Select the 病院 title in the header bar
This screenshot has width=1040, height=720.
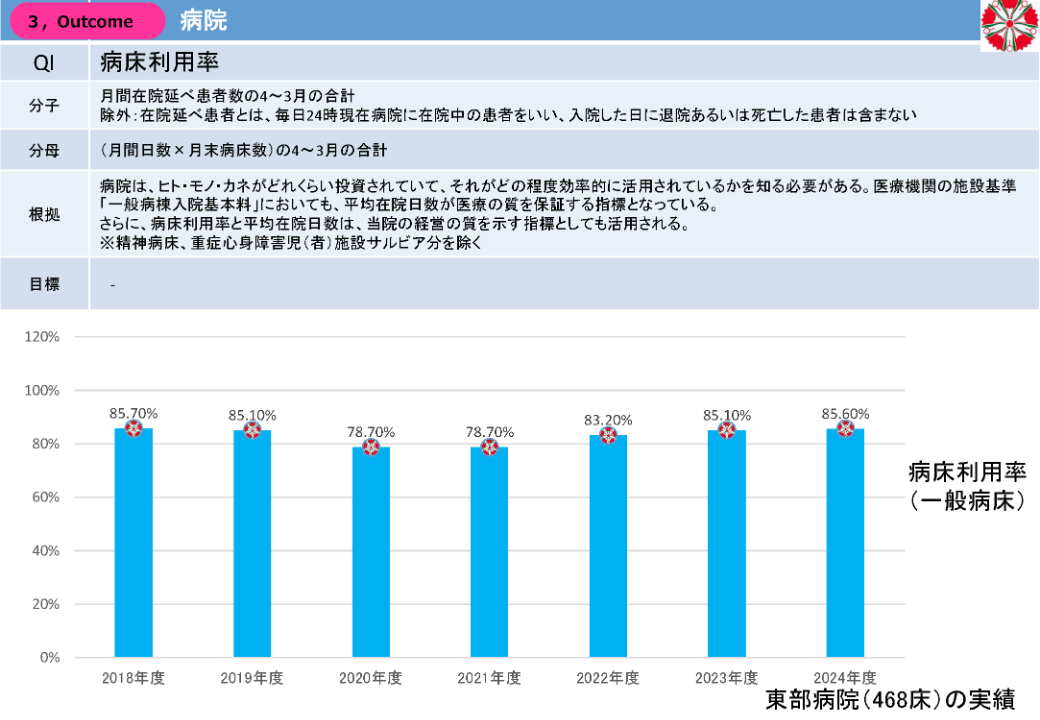click(204, 21)
